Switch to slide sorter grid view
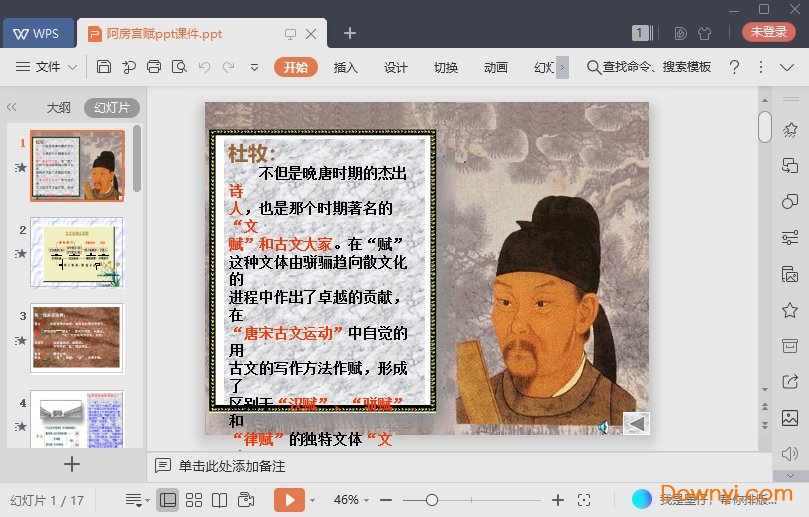This screenshot has width=809, height=517. click(194, 499)
